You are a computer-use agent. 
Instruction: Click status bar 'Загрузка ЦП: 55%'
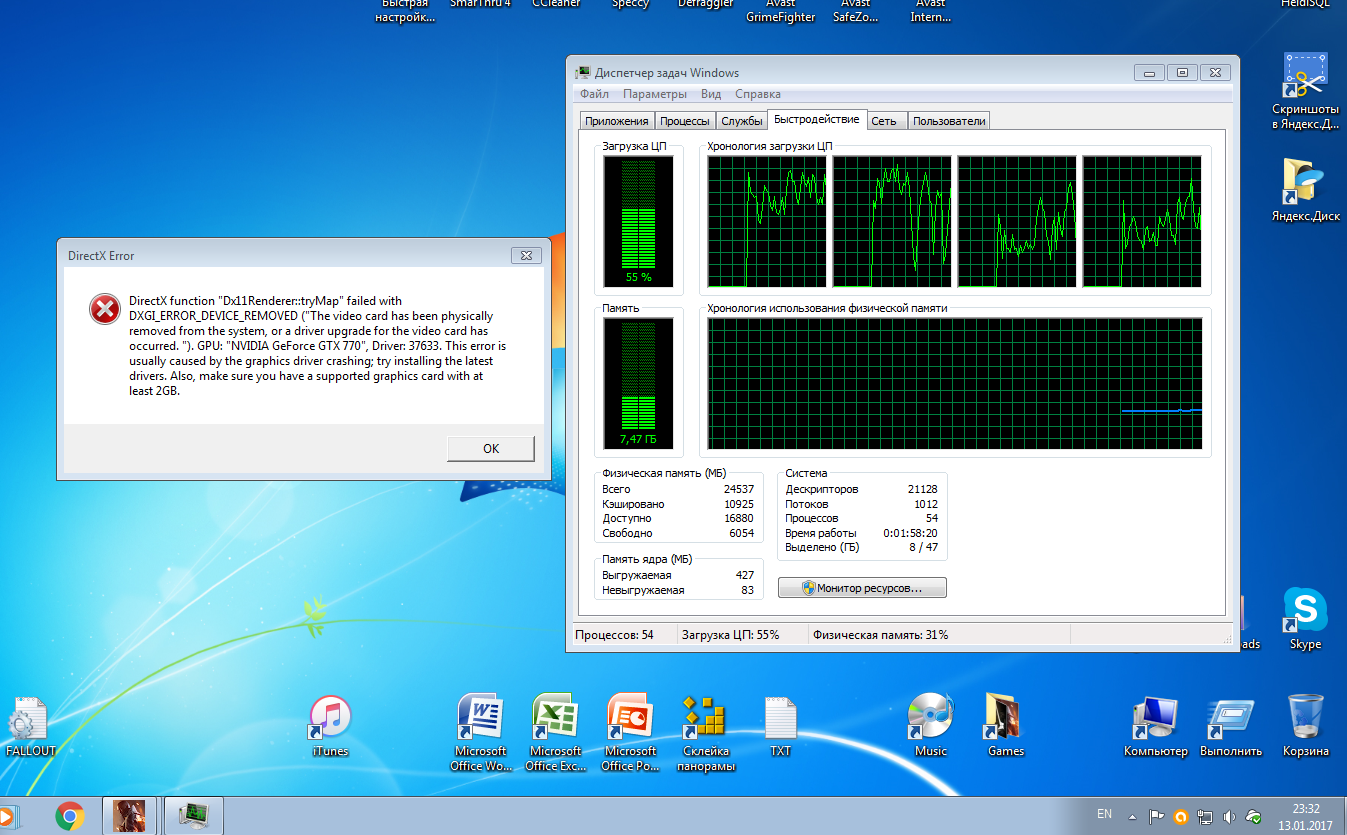730,635
